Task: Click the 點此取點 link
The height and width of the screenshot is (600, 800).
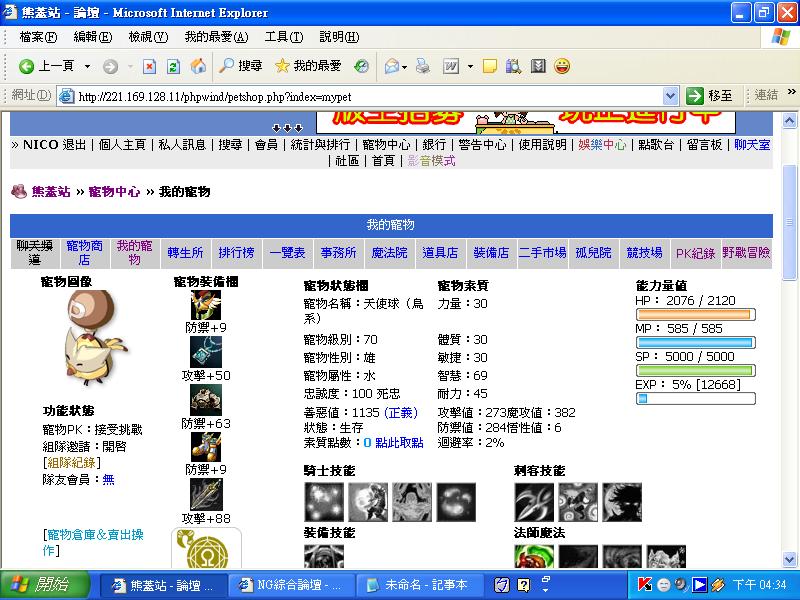Action: (399, 442)
